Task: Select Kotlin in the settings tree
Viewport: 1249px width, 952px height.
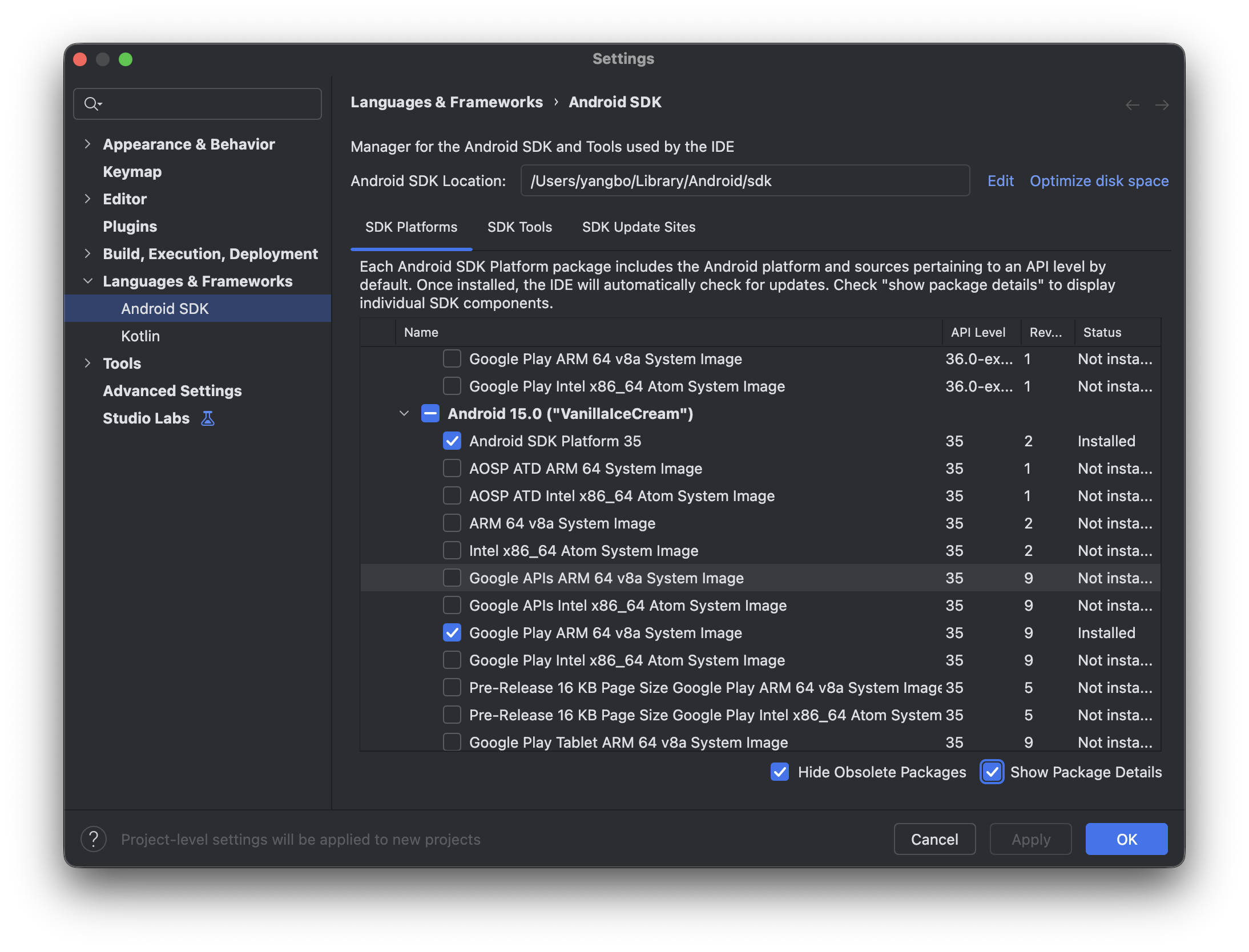Action: (140, 336)
